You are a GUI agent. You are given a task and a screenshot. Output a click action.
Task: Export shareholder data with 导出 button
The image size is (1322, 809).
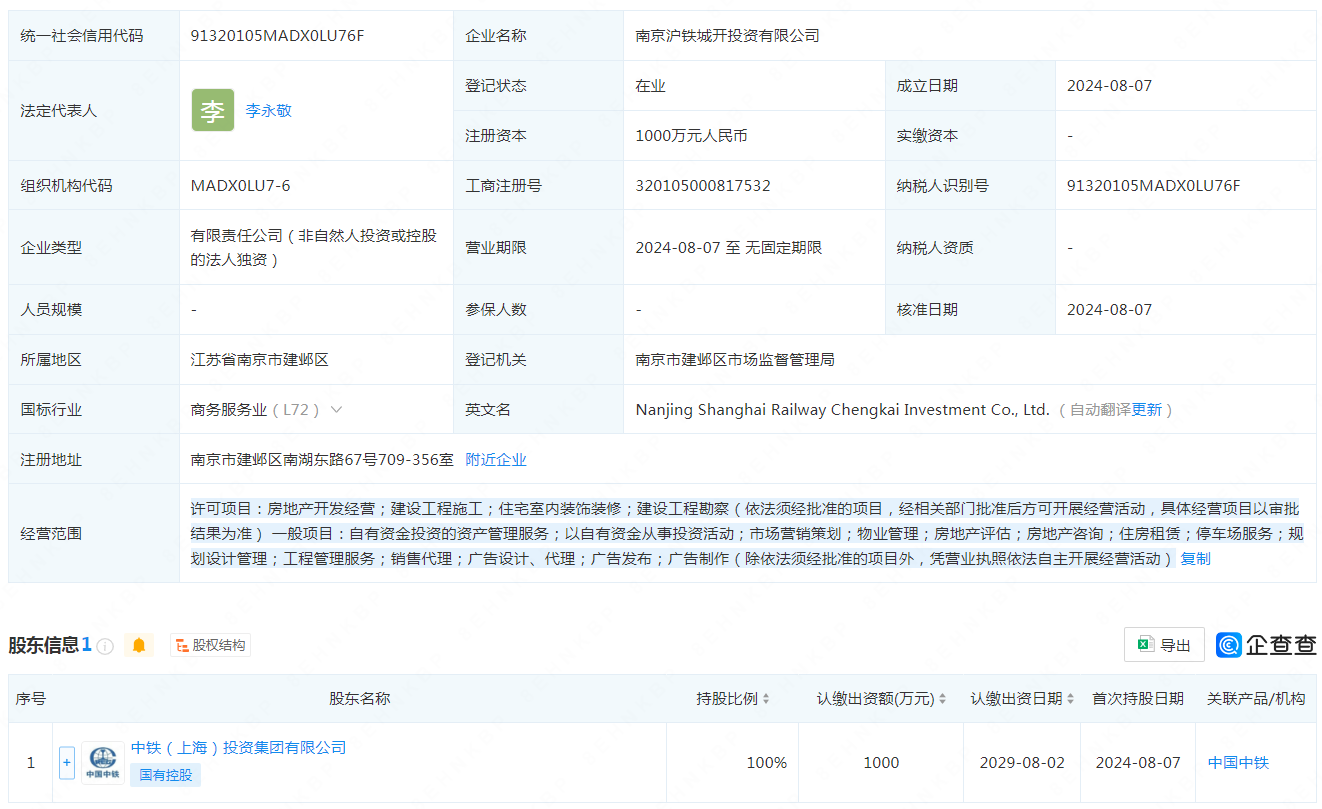[1164, 646]
